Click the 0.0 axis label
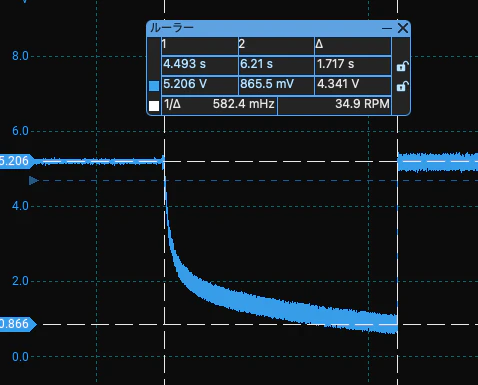This screenshot has width=478, height=385. pyautogui.click(x=20, y=357)
